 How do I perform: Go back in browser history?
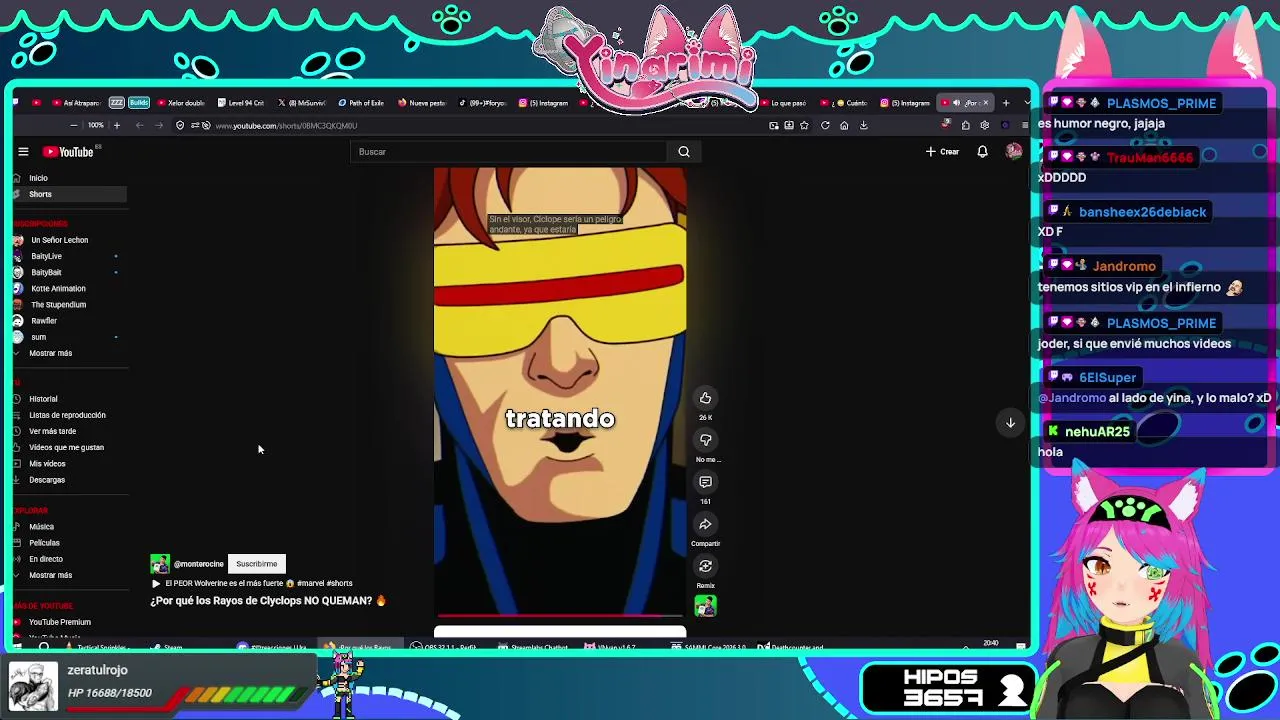point(139,125)
